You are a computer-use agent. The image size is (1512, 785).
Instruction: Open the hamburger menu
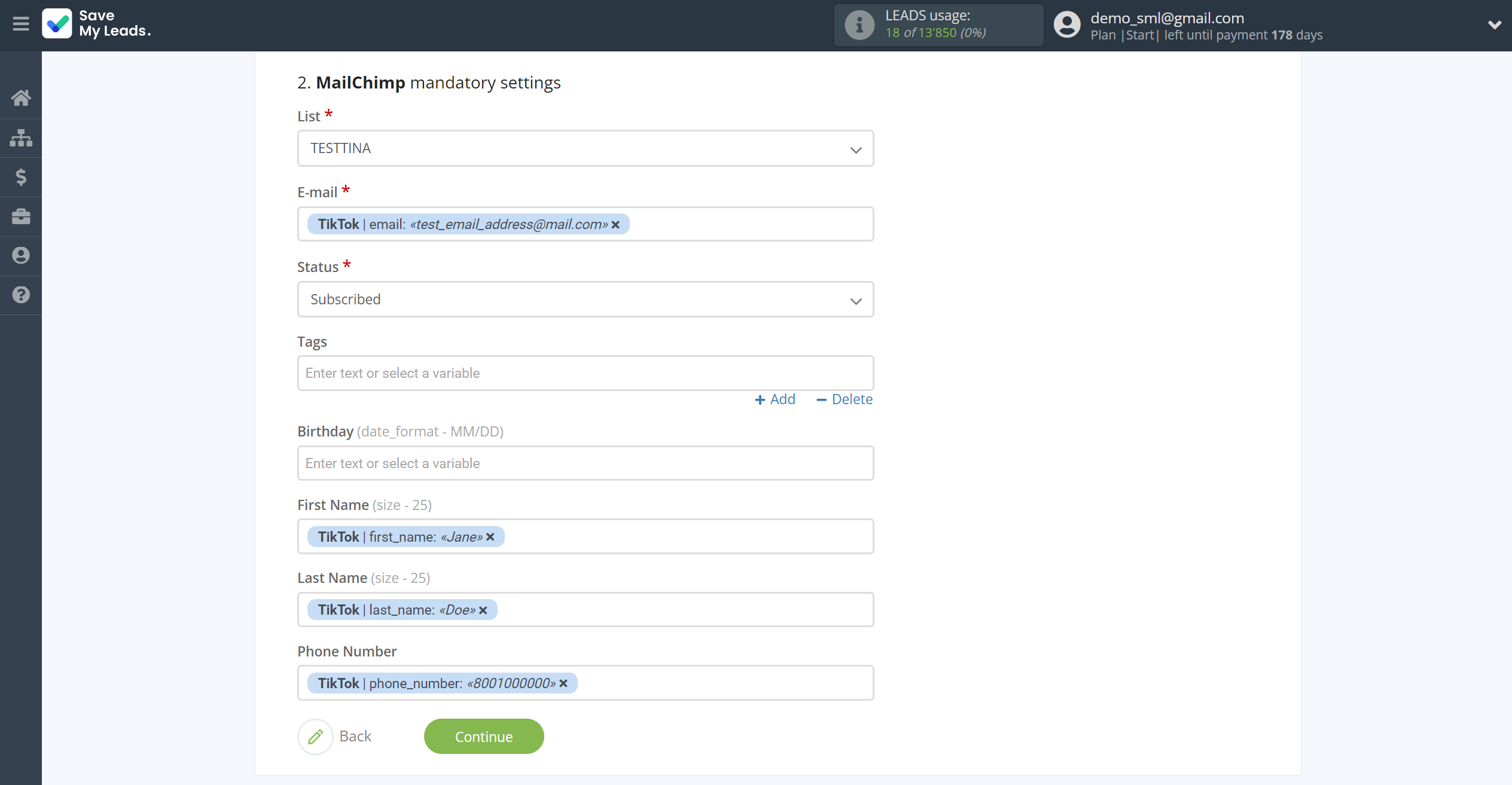pyautogui.click(x=21, y=24)
